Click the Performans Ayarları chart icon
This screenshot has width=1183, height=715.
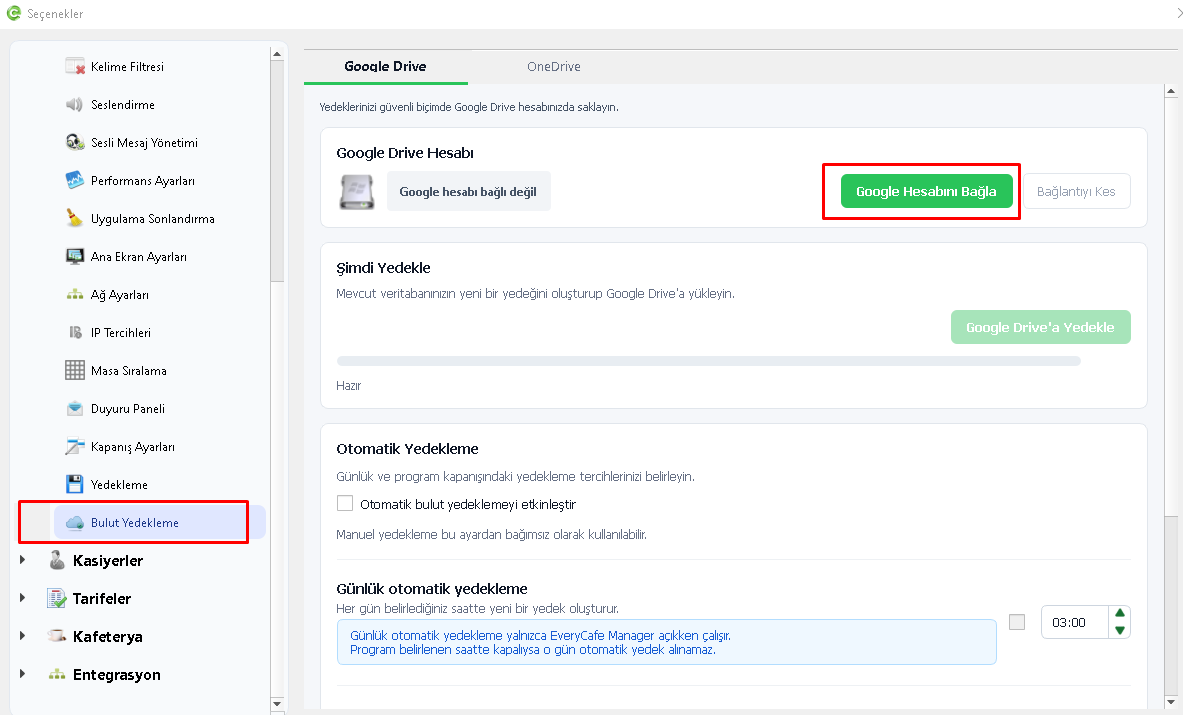pos(75,180)
